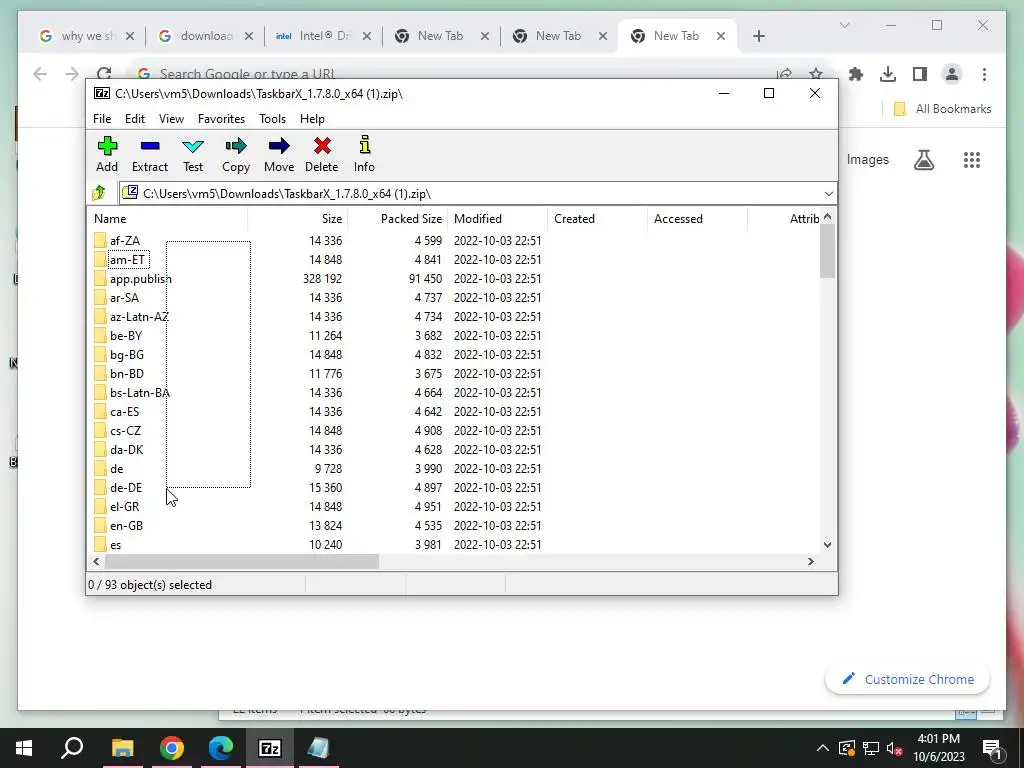Click the vertical scrollbar thumb
Image resolution: width=1024 pixels, height=768 pixels.
(x=827, y=251)
